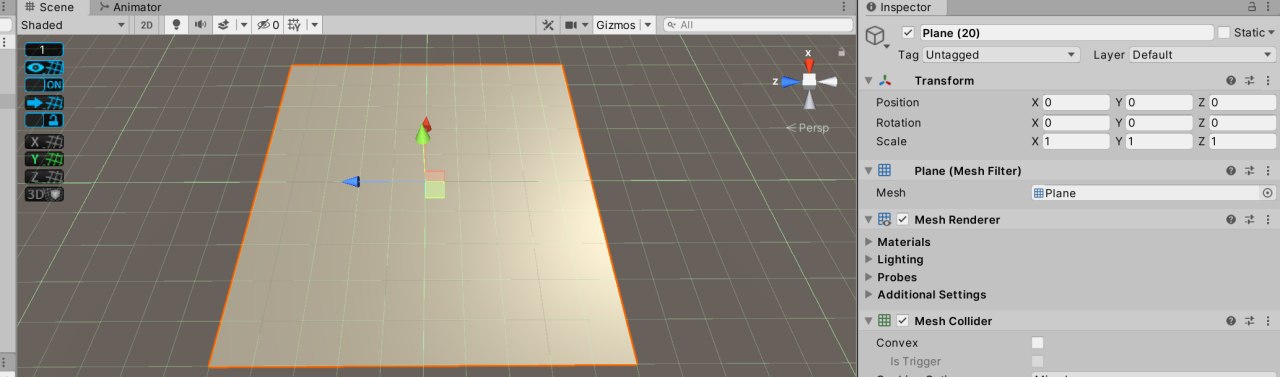Viewport: 1280px width, 377px height.
Task: Toggle the Static checkbox
Action: pyautogui.click(x=1224, y=33)
